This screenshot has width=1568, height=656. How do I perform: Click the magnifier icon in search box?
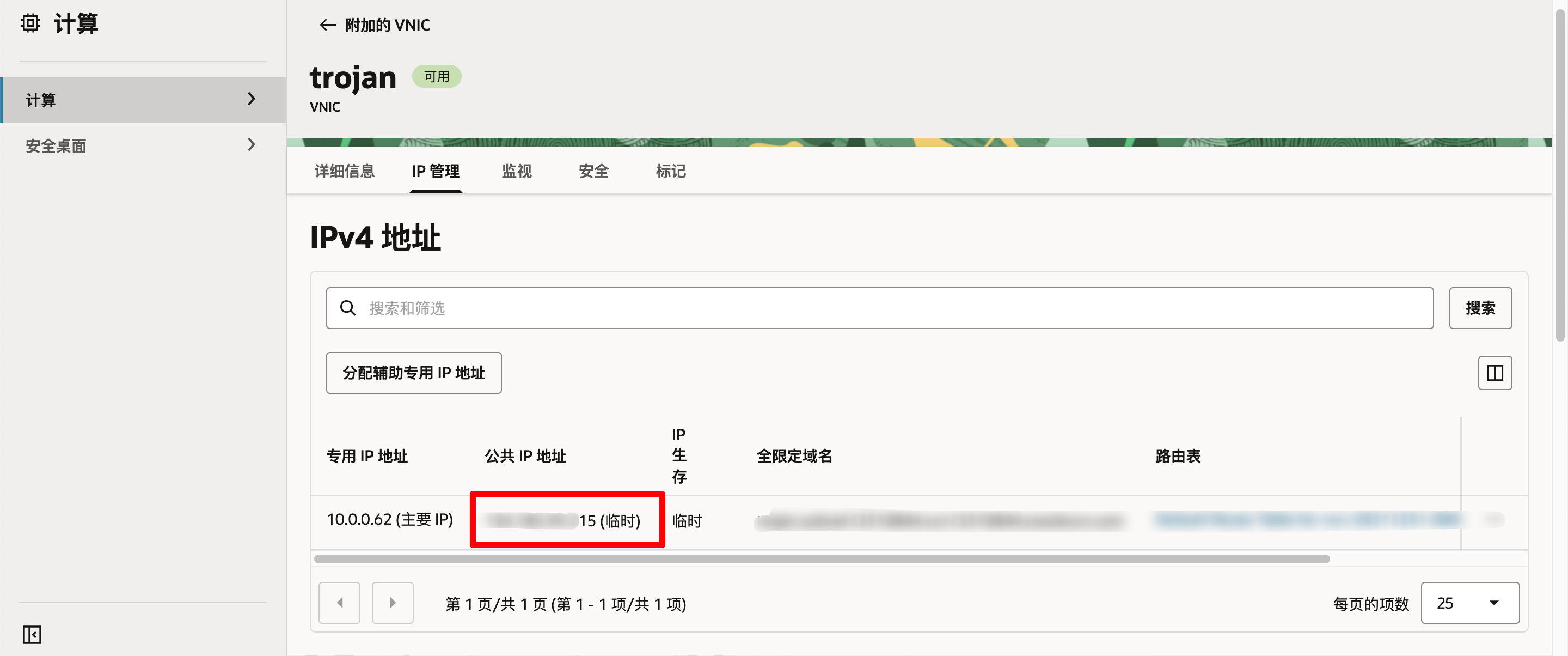click(x=347, y=308)
